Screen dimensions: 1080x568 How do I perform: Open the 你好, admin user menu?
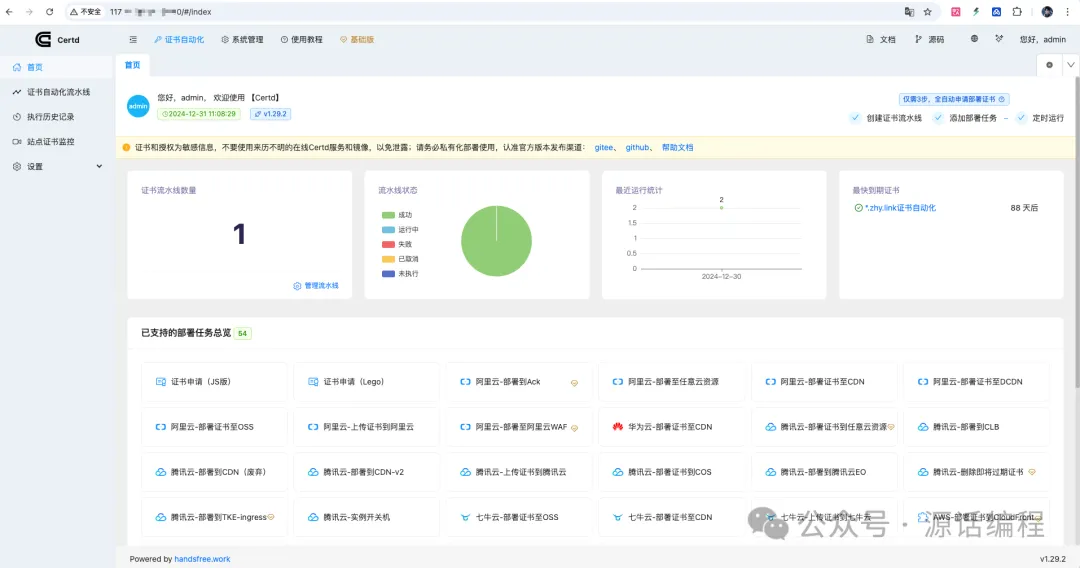pyautogui.click(x=1042, y=40)
